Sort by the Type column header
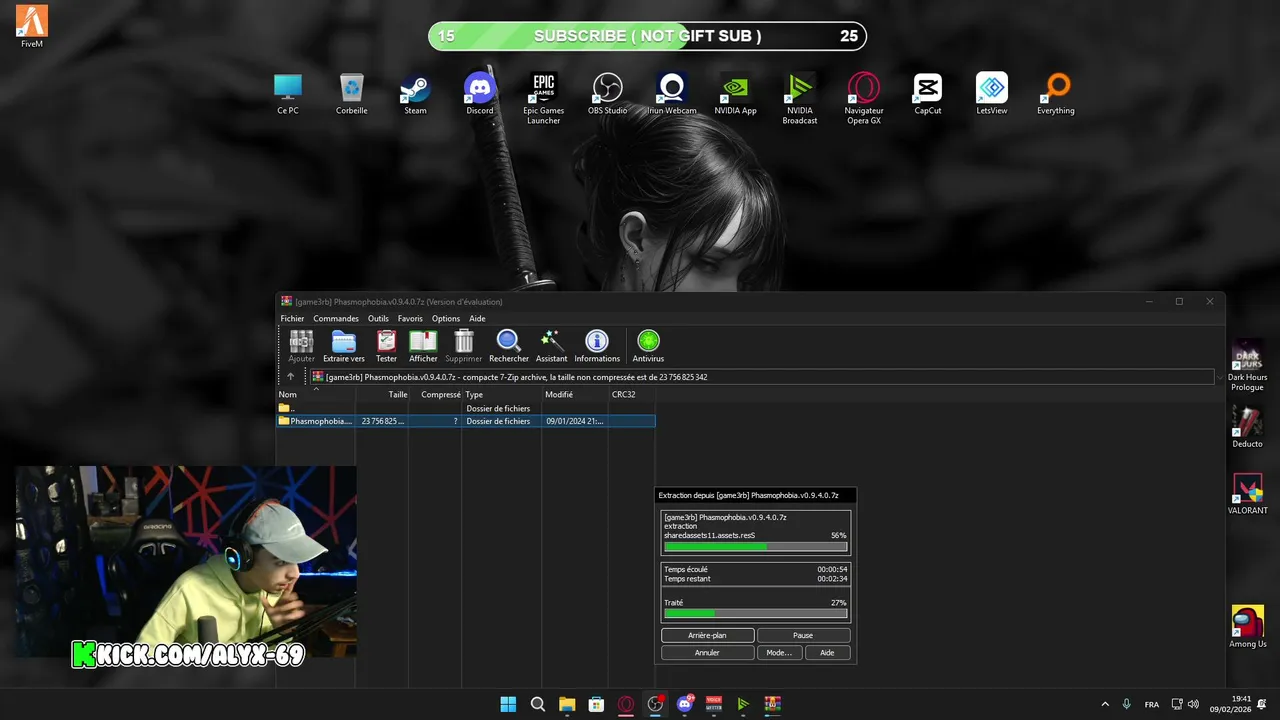This screenshot has width=1280, height=720. 502,394
